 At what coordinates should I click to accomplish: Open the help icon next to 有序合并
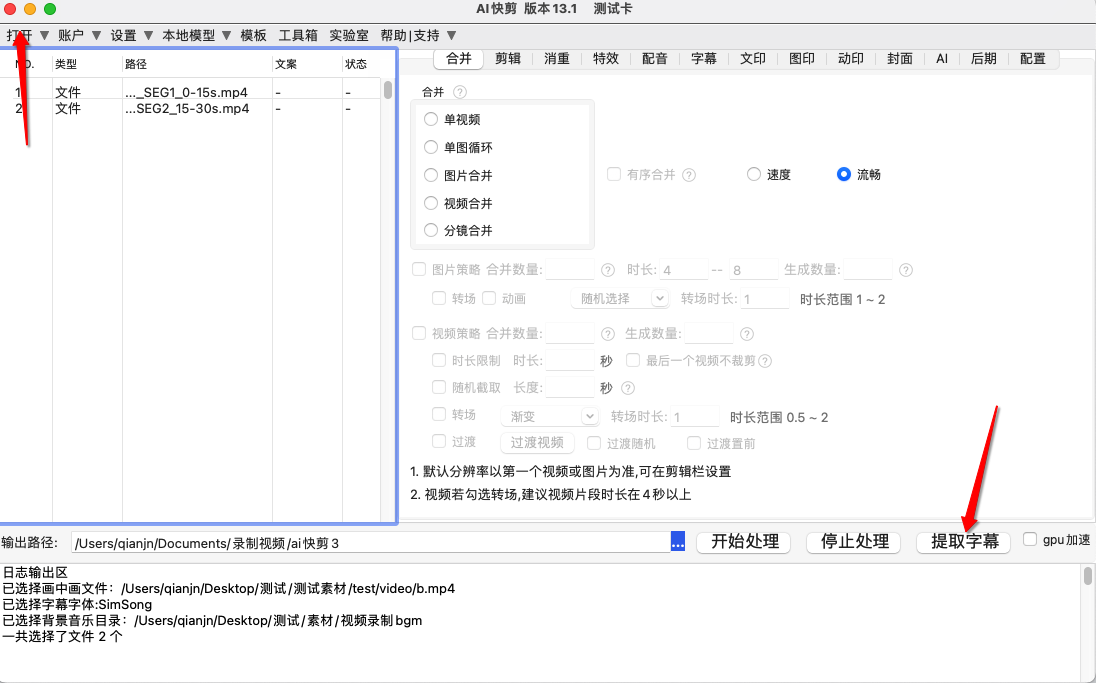point(689,175)
